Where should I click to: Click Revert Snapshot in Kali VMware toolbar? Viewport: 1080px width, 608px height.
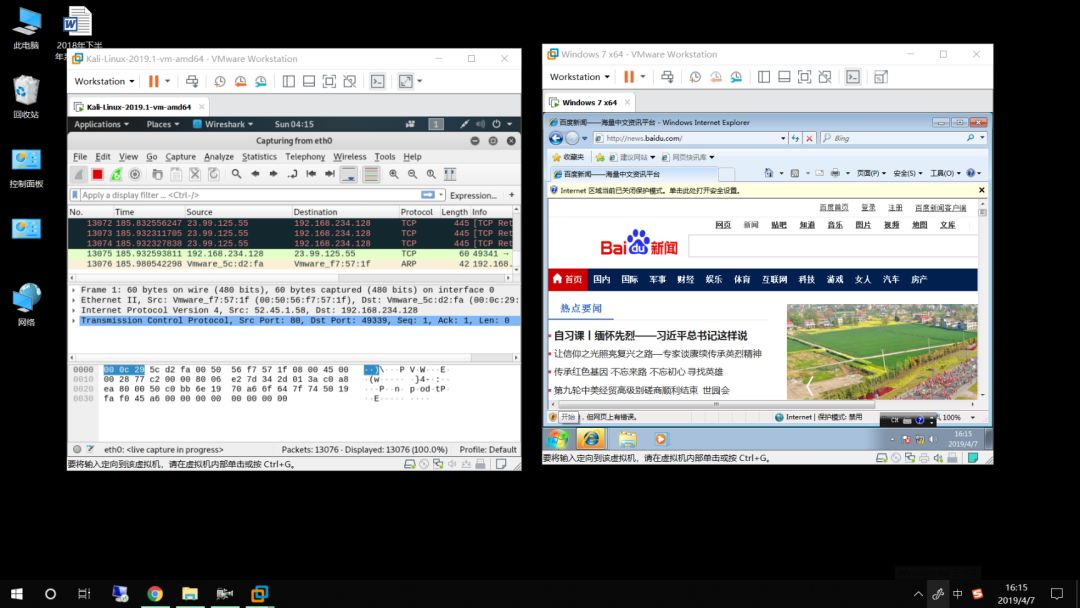(x=240, y=81)
